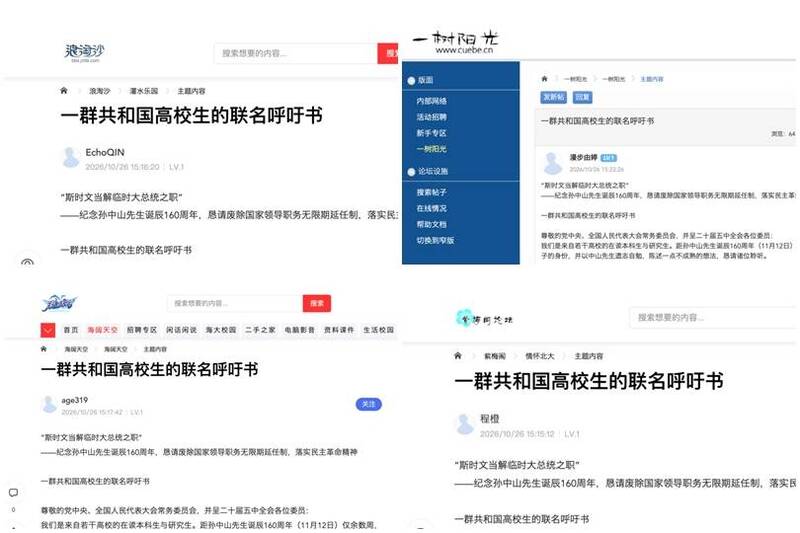Open the 闲话闲说 nav tab
Screen dimensions: 800x533
[181, 330]
